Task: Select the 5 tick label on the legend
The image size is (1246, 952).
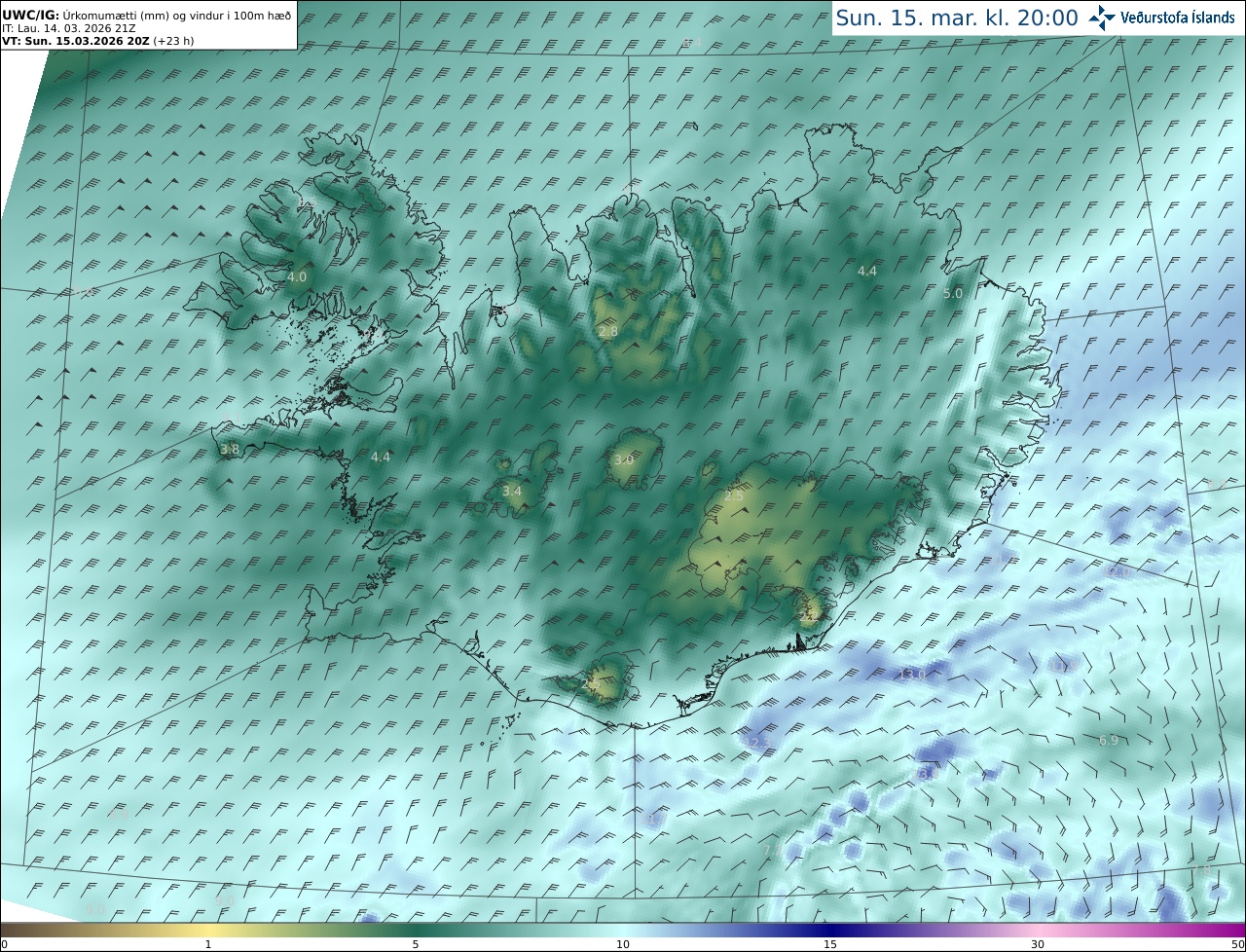Action: click(x=416, y=944)
